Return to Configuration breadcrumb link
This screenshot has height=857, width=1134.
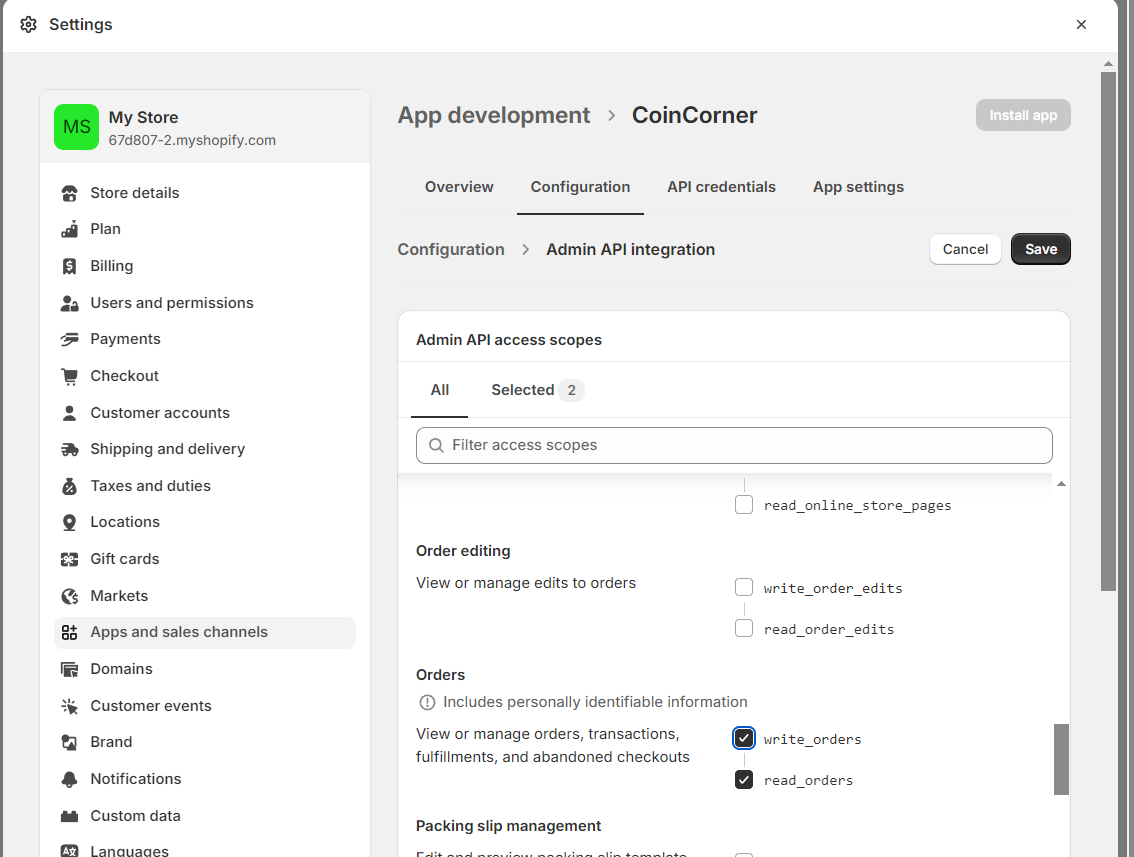[451, 250]
